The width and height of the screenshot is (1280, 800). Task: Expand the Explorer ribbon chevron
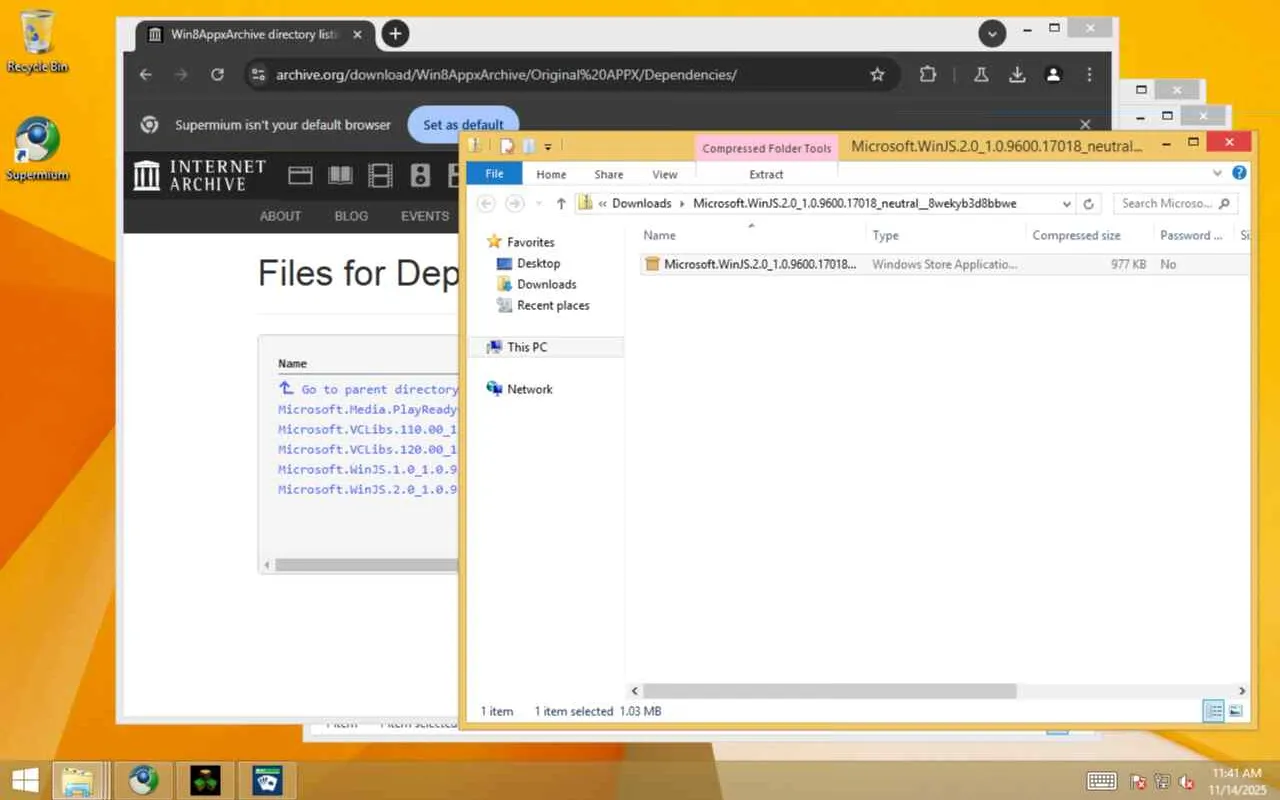[x=1218, y=173]
